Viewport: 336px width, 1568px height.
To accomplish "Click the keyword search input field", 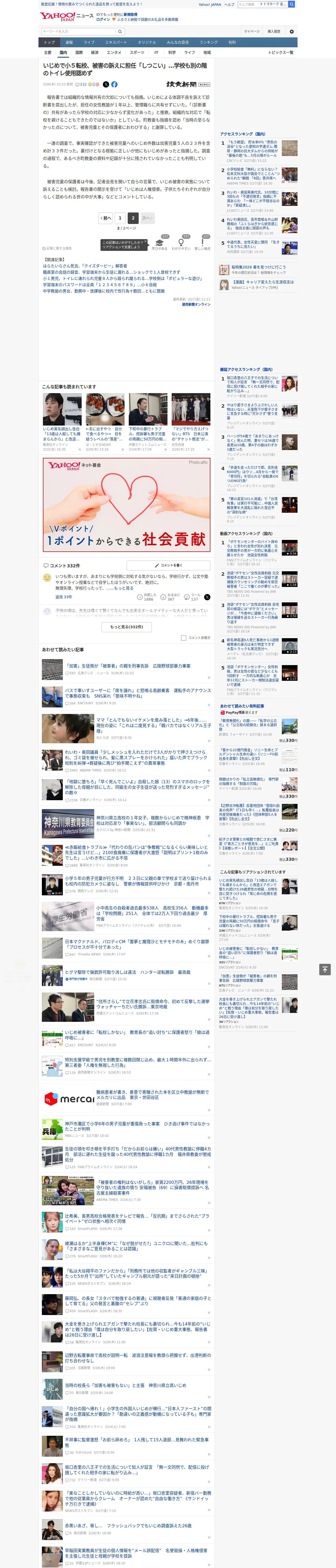I will 79,32.
